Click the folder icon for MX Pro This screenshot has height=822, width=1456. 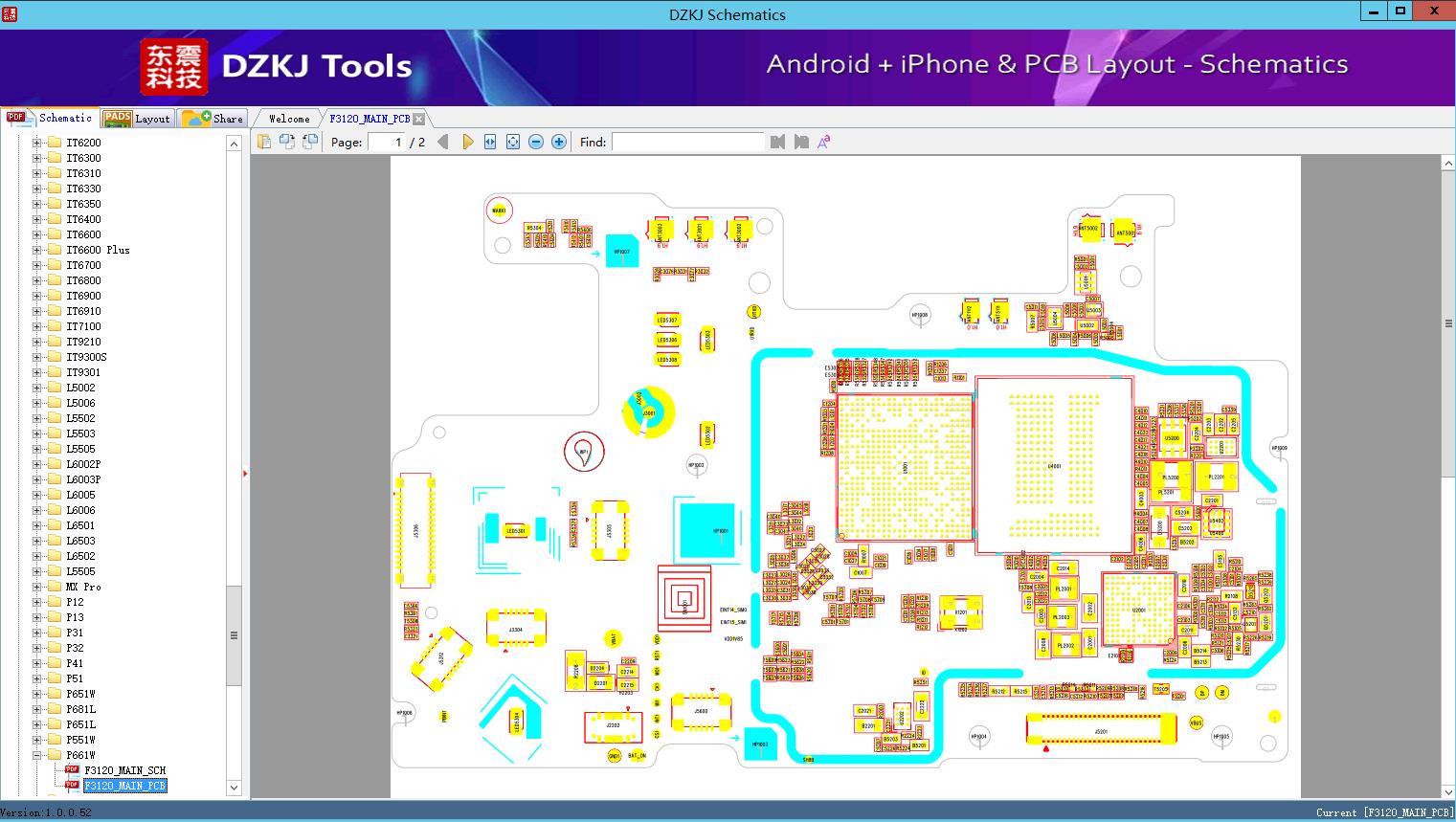(x=55, y=587)
